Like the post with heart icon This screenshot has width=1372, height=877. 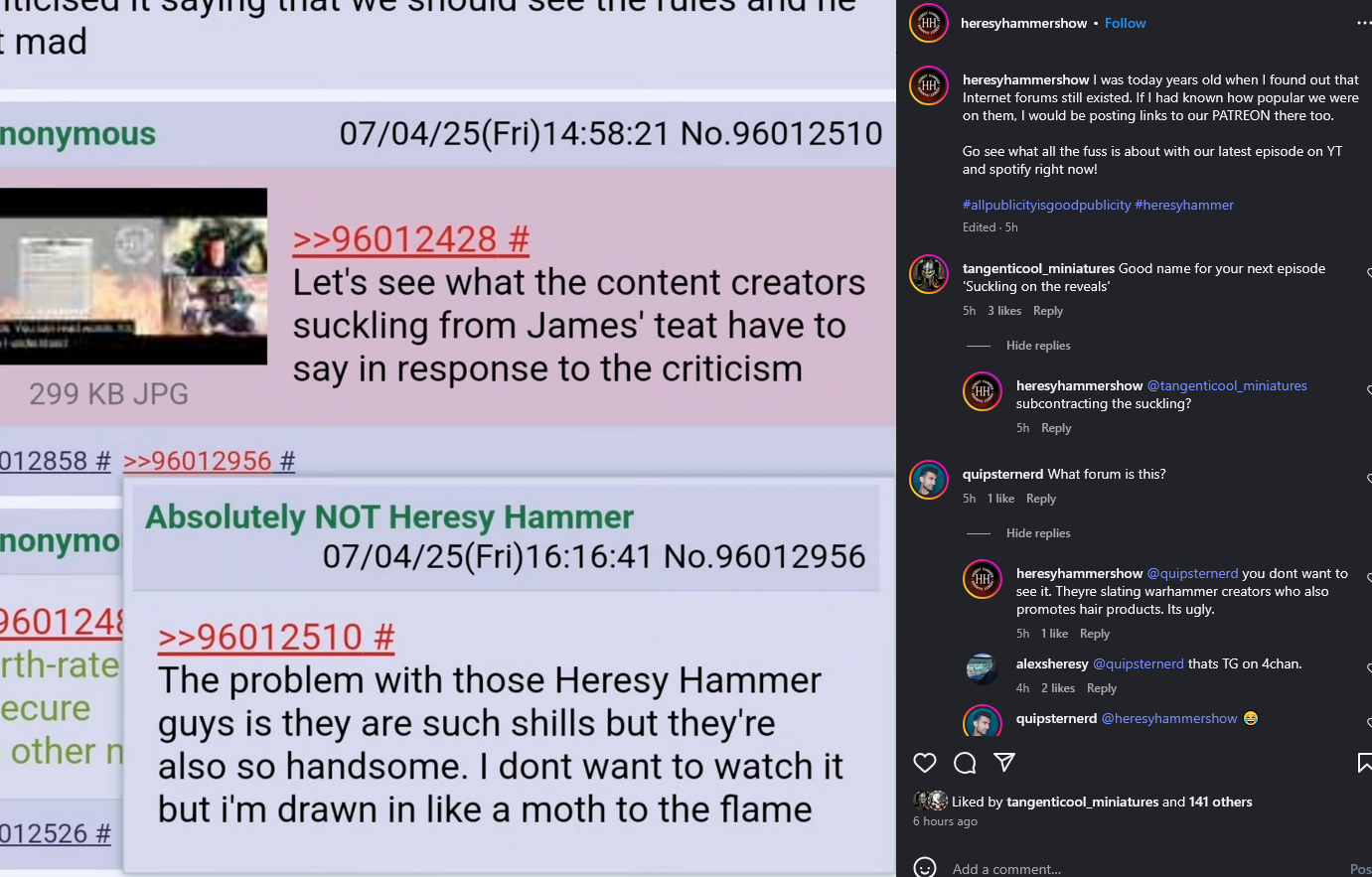pos(925,763)
